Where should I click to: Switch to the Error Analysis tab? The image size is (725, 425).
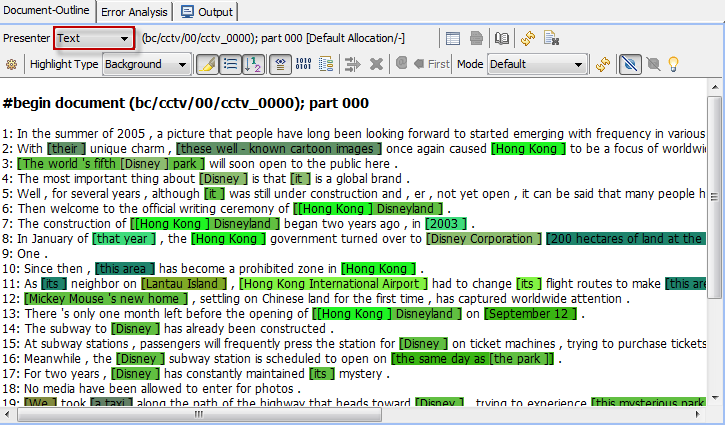pyautogui.click(x=134, y=12)
